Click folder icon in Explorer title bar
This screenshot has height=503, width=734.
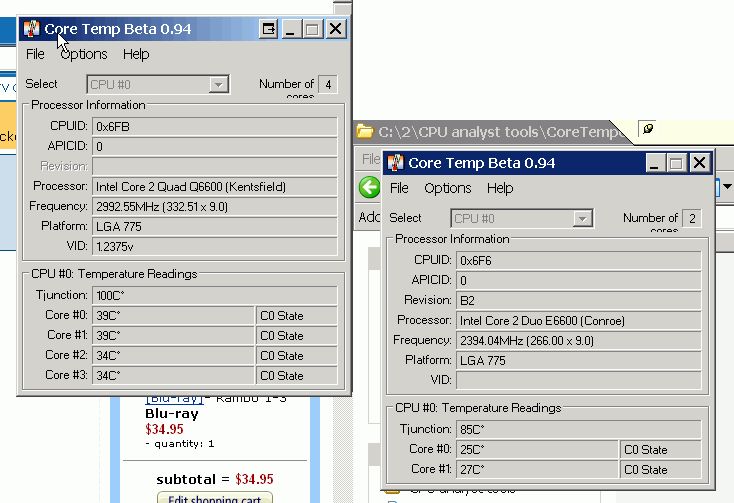365,131
